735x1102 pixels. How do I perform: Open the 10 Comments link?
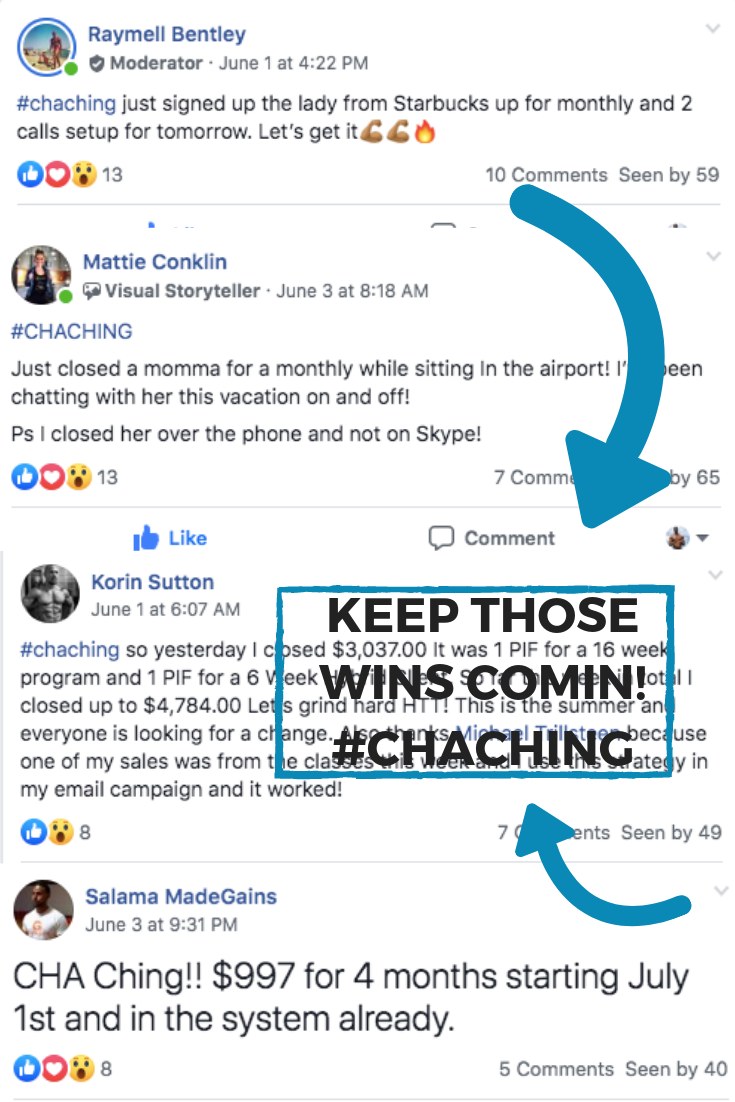tap(546, 175)
